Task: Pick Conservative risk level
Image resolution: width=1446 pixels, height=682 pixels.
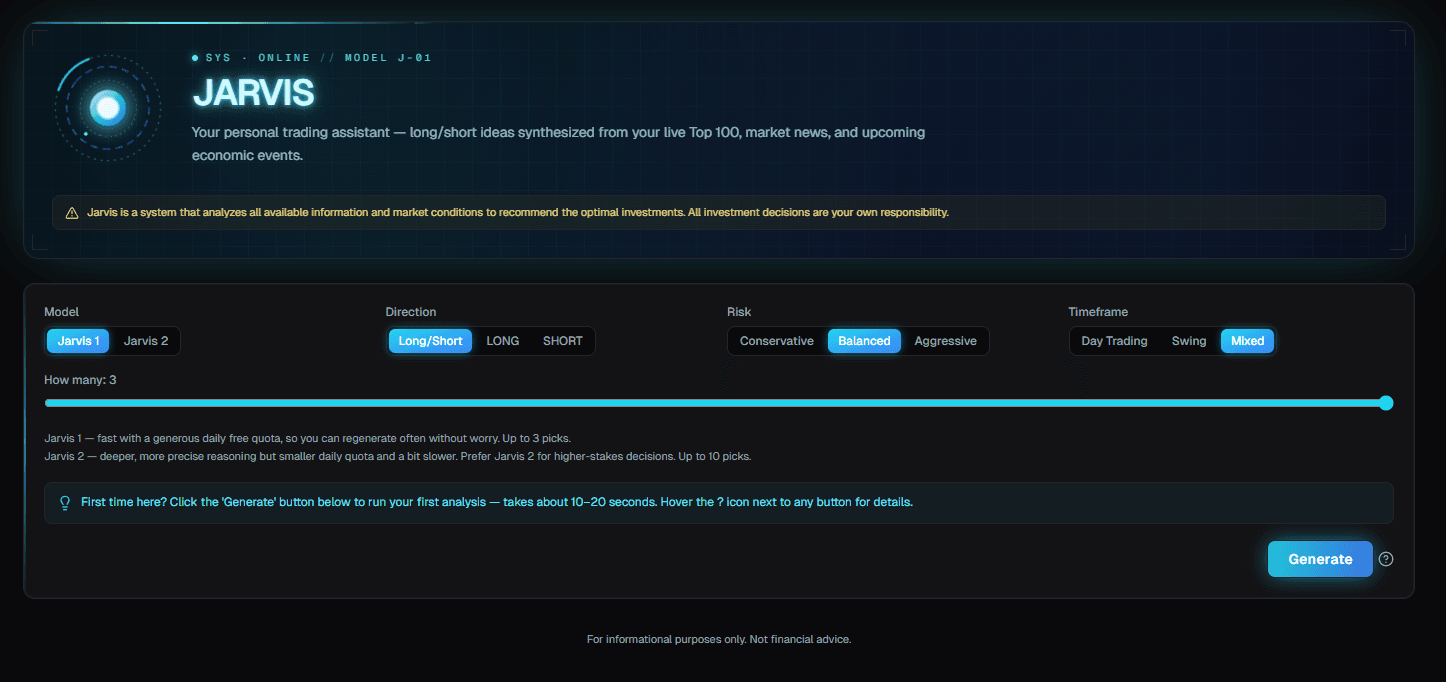Action: [777, 341]
